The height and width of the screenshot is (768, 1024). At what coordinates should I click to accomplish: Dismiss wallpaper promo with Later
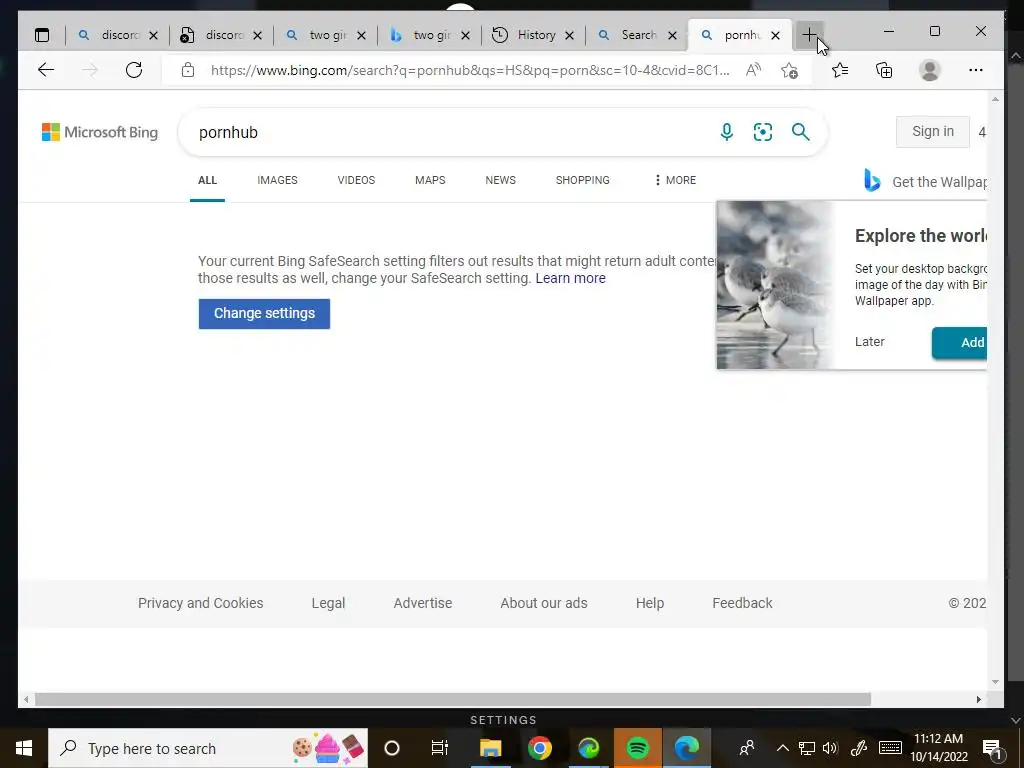point(869,342)
